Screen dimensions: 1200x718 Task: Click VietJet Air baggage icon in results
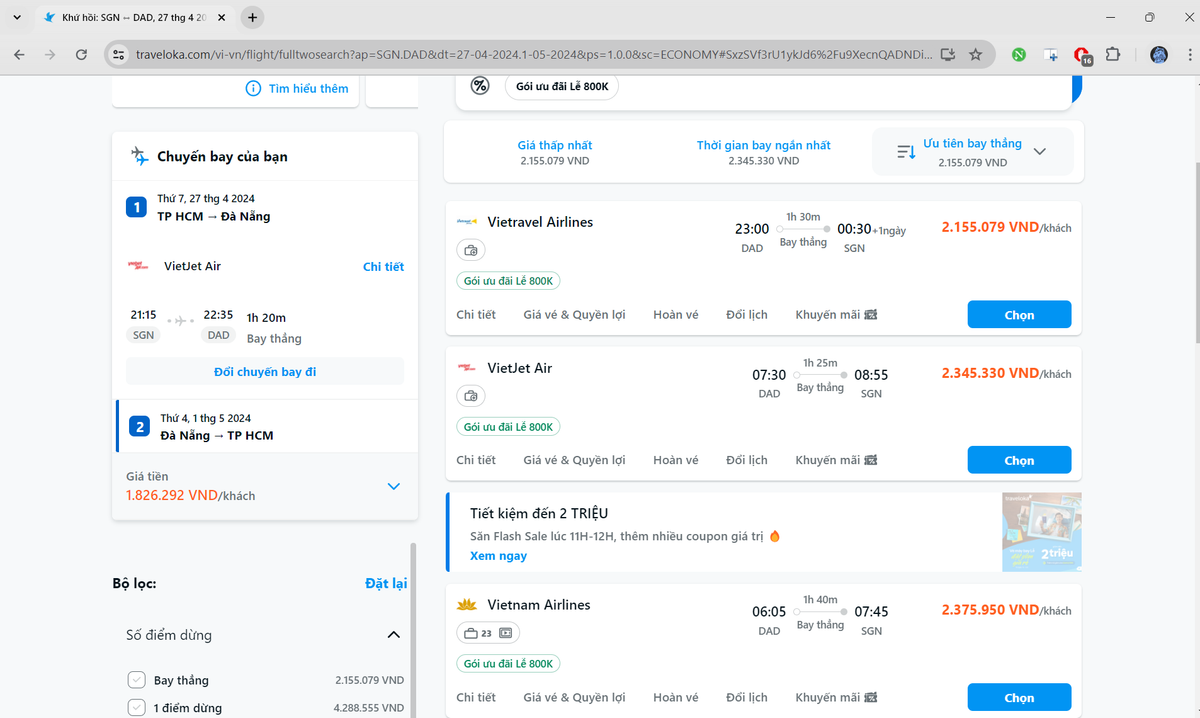pos(471,396)
